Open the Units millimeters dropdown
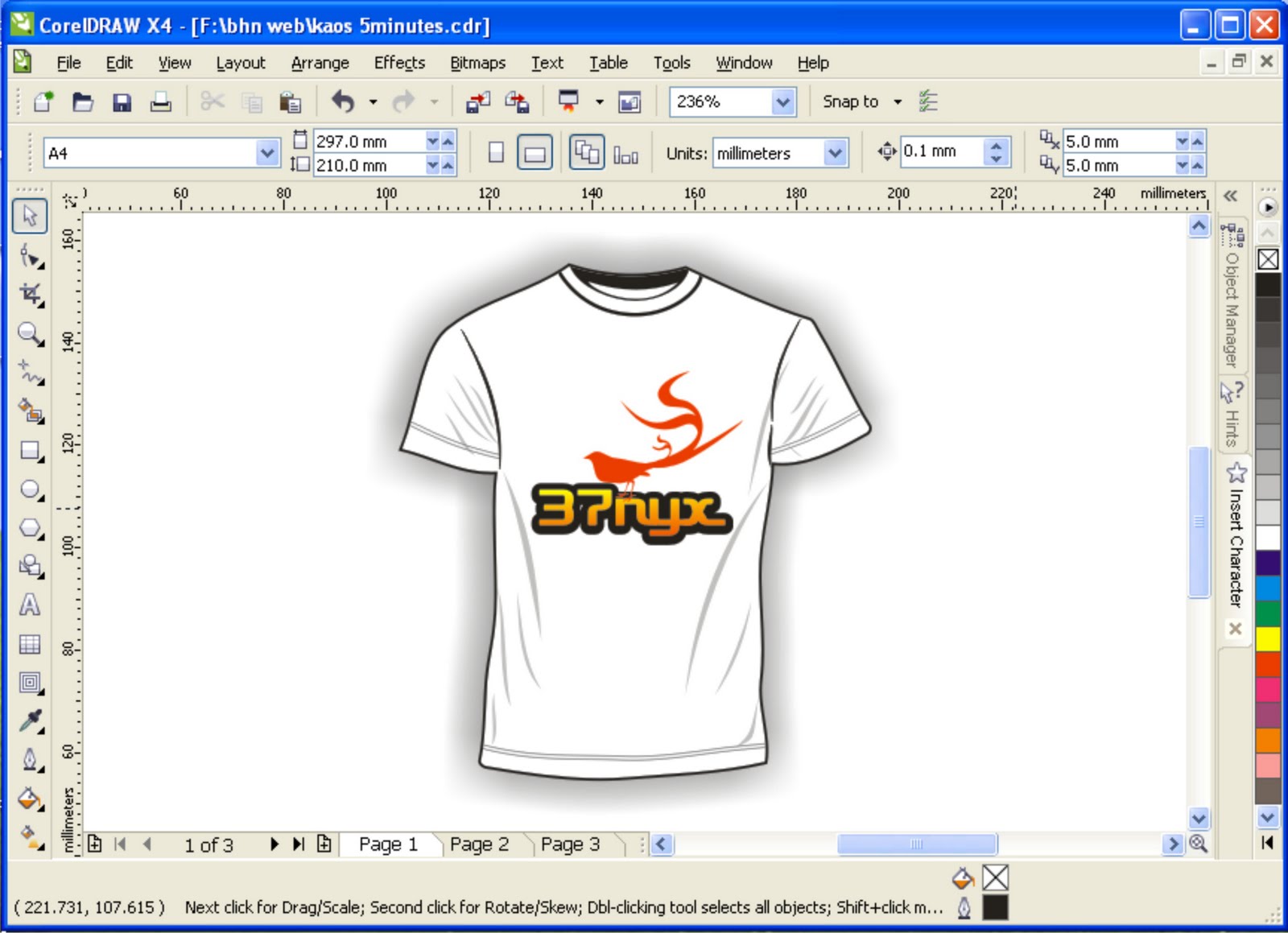1288x933 pixels. (836, 152)
